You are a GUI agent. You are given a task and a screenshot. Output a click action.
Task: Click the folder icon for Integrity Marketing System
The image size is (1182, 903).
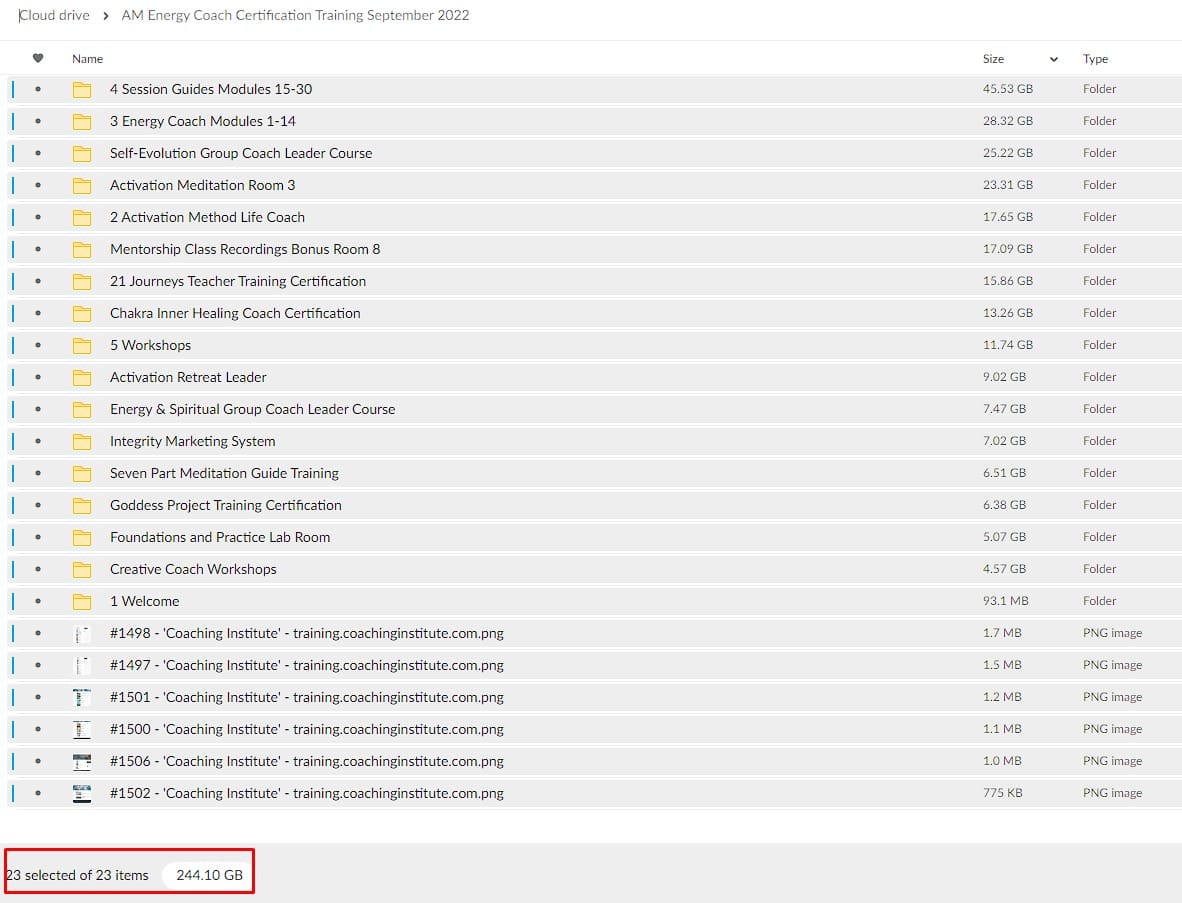pos(82,442)
